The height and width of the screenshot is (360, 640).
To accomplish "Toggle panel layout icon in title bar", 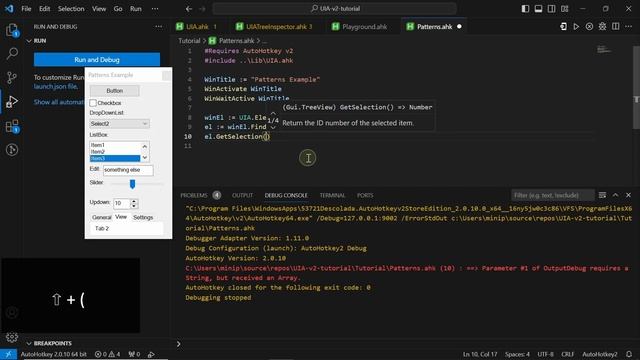I will 538,9.
